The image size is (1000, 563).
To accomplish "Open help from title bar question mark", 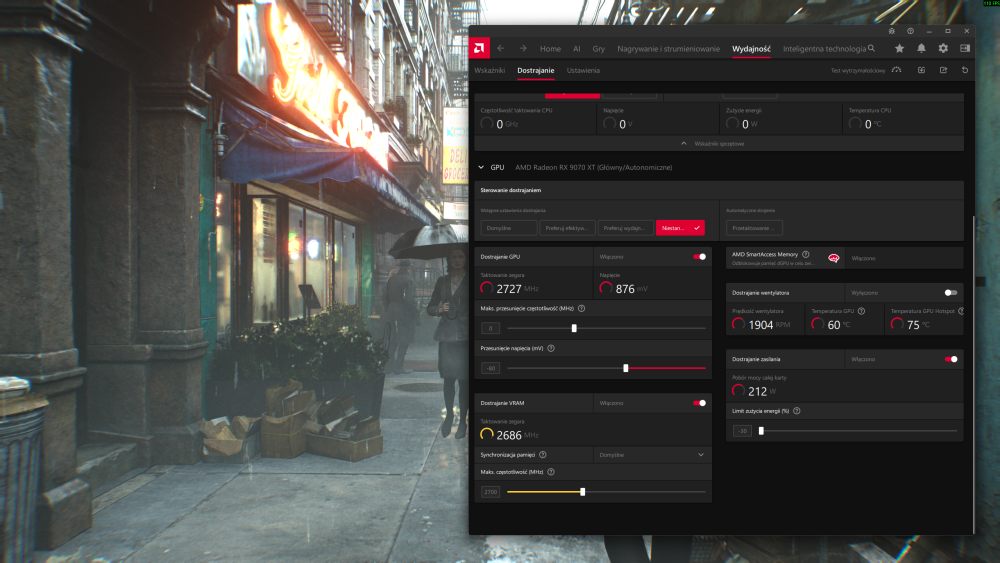I will (x=910, y=31).
